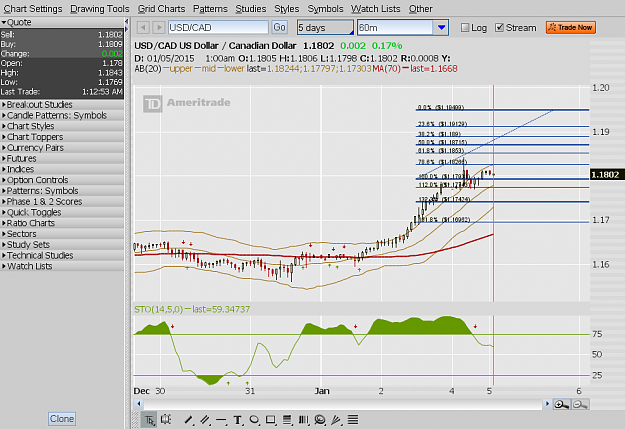Open Grid Charts menu

(x=161, y=9)
